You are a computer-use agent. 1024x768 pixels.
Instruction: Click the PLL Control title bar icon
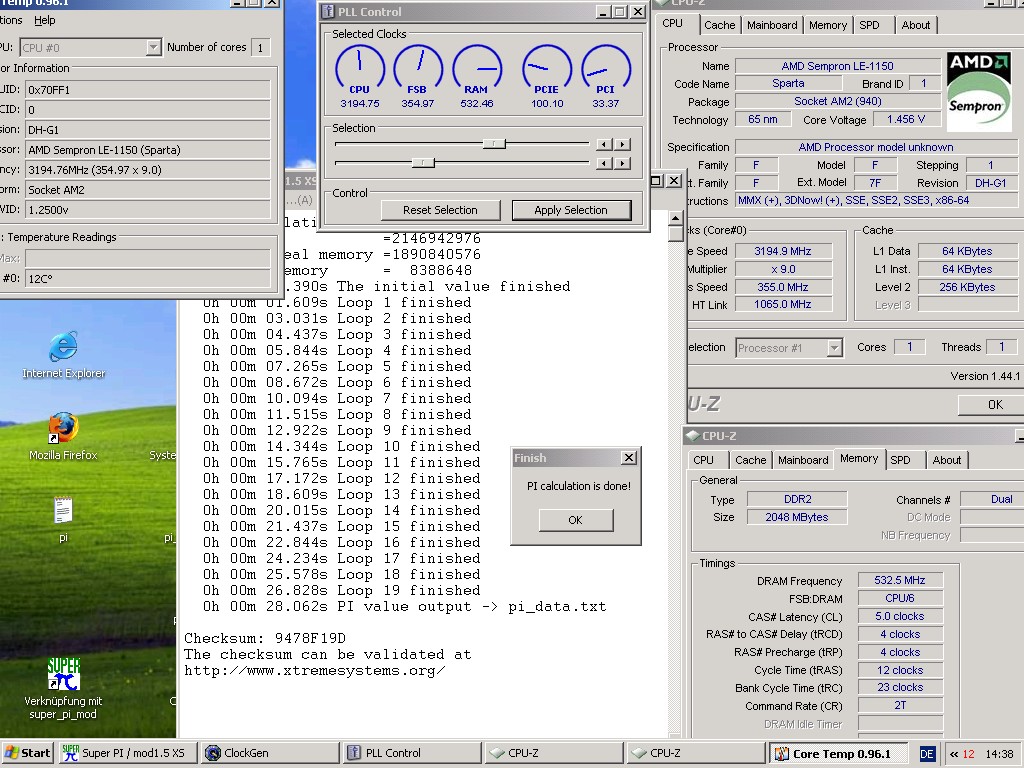[x=328, y=12]
